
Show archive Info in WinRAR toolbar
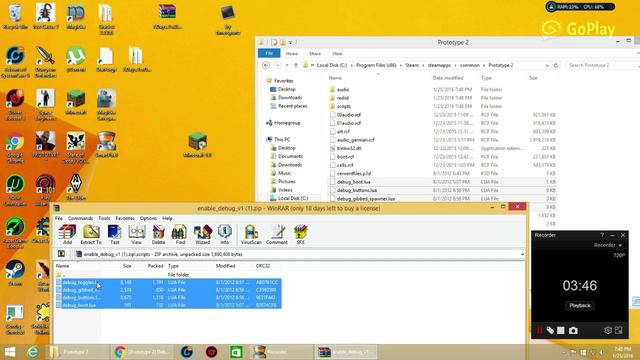click(224, 235)
